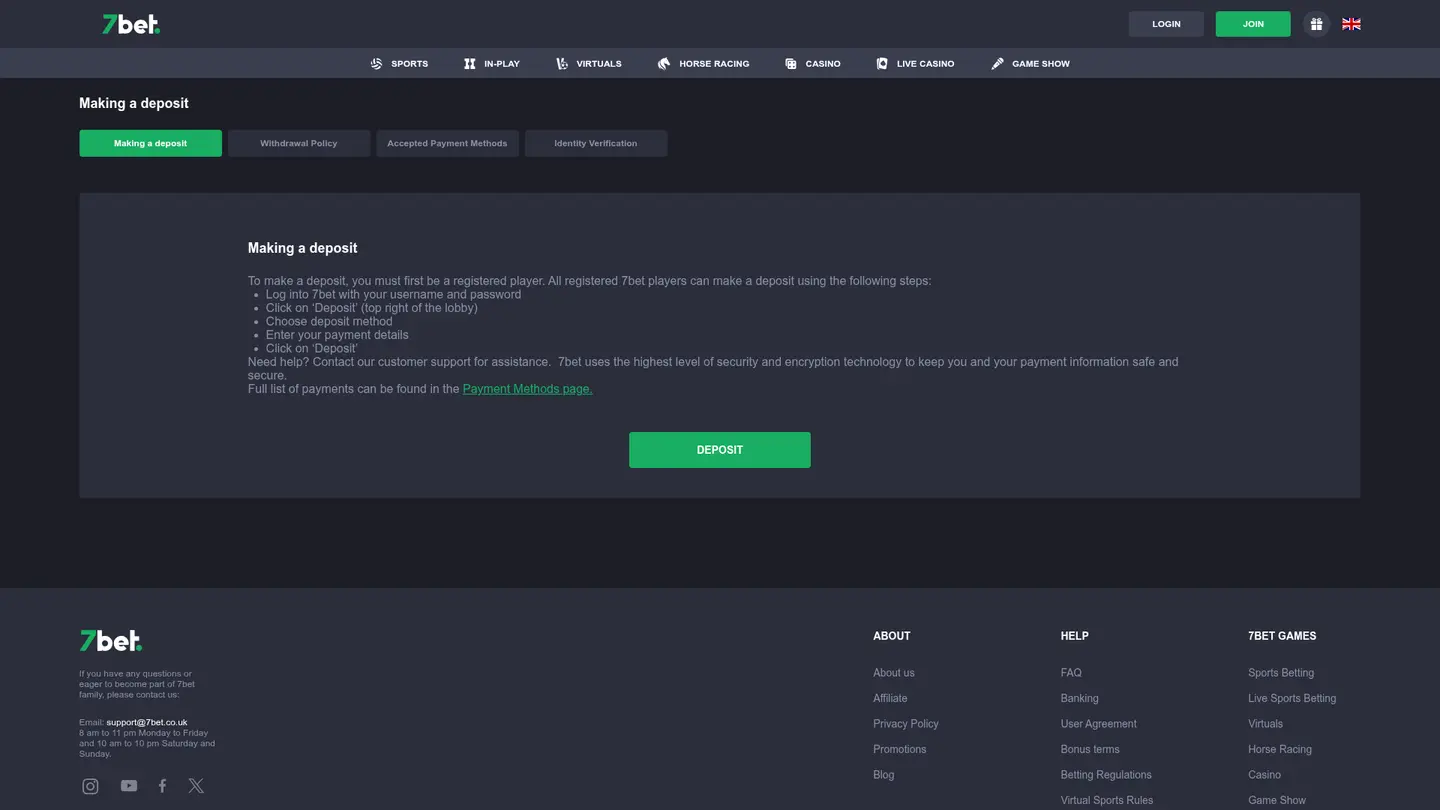Click the green Join button
This screenshot has height=810, width=1440.
[x=1253, y=24]
